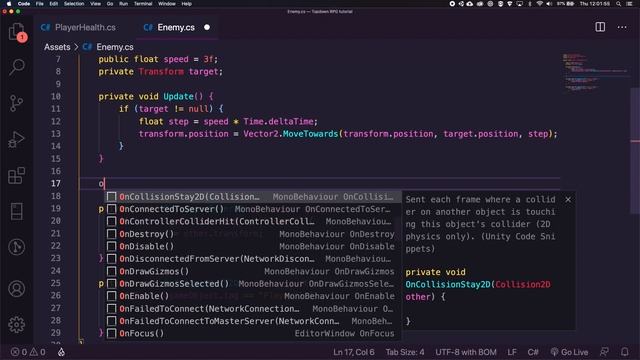The width and height of the screenshot is (640, 360).
Task: Select OnControllerColliderHit suggestion
Action: [253, 222]
